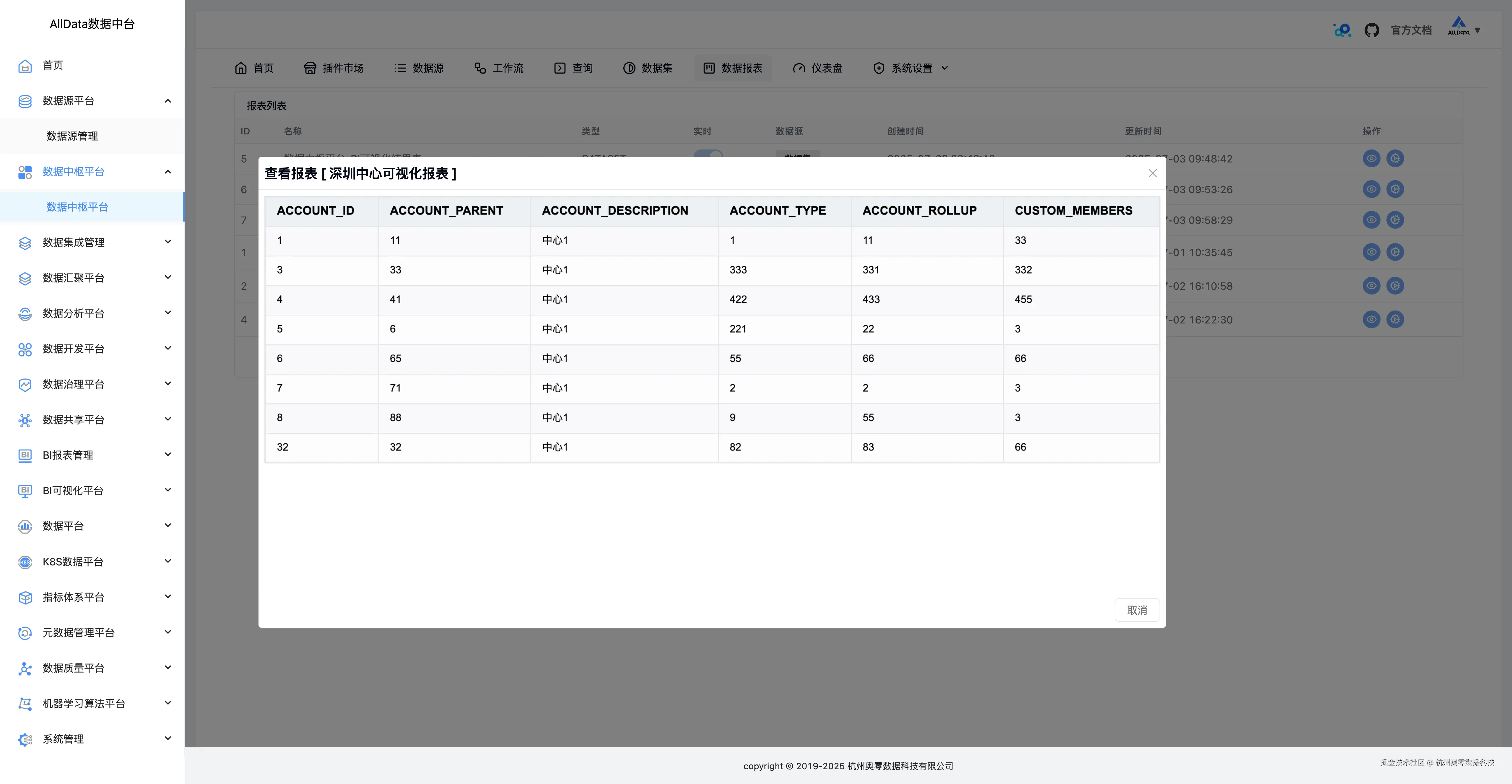1512x784 pixels.
Task: Click settings gear icon for report row 6
Action: coord(1395,189)
